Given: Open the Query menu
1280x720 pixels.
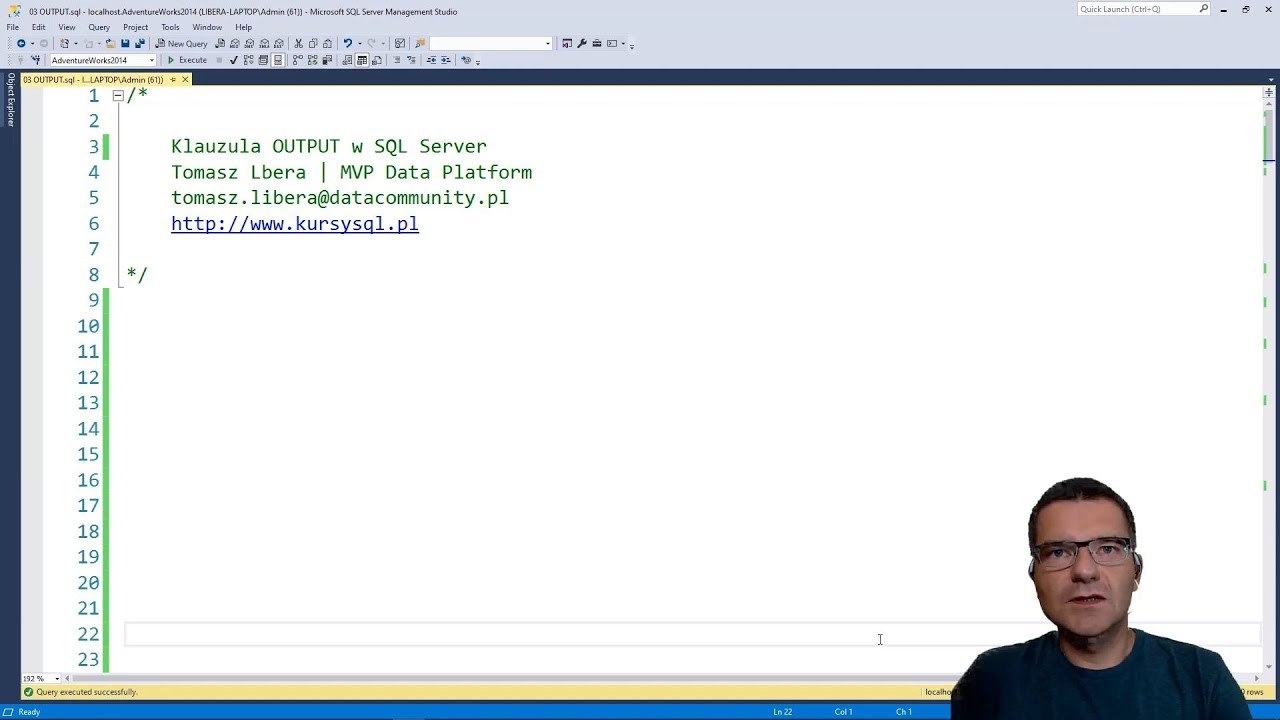Looking at the screenshot, I should [x=98, y=27].
